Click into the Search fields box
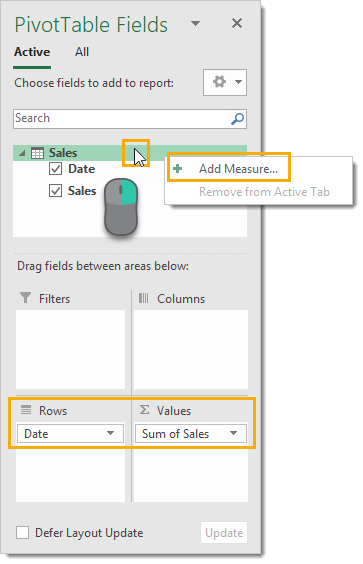The height and width of the screenshot is (564, 363). (x=122, y=119)
